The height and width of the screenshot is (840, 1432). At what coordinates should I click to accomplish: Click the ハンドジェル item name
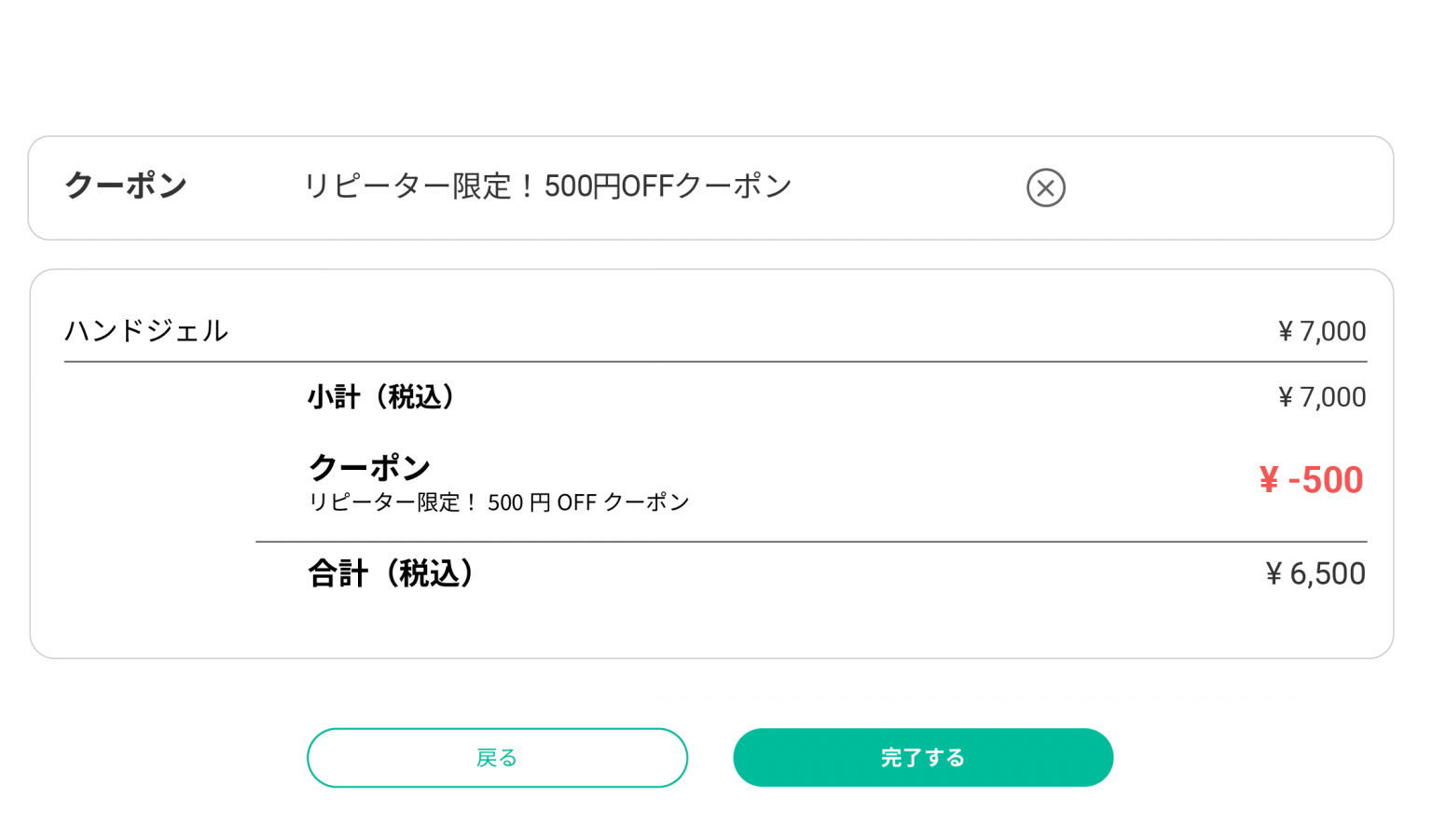click(146, 331)
